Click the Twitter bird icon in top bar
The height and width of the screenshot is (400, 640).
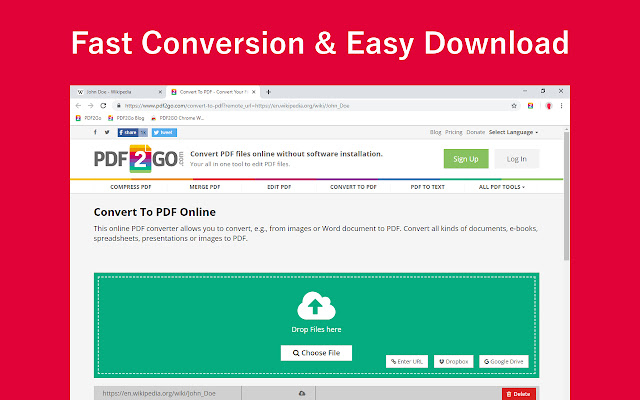pyautogui.click(x=107, y=132)
